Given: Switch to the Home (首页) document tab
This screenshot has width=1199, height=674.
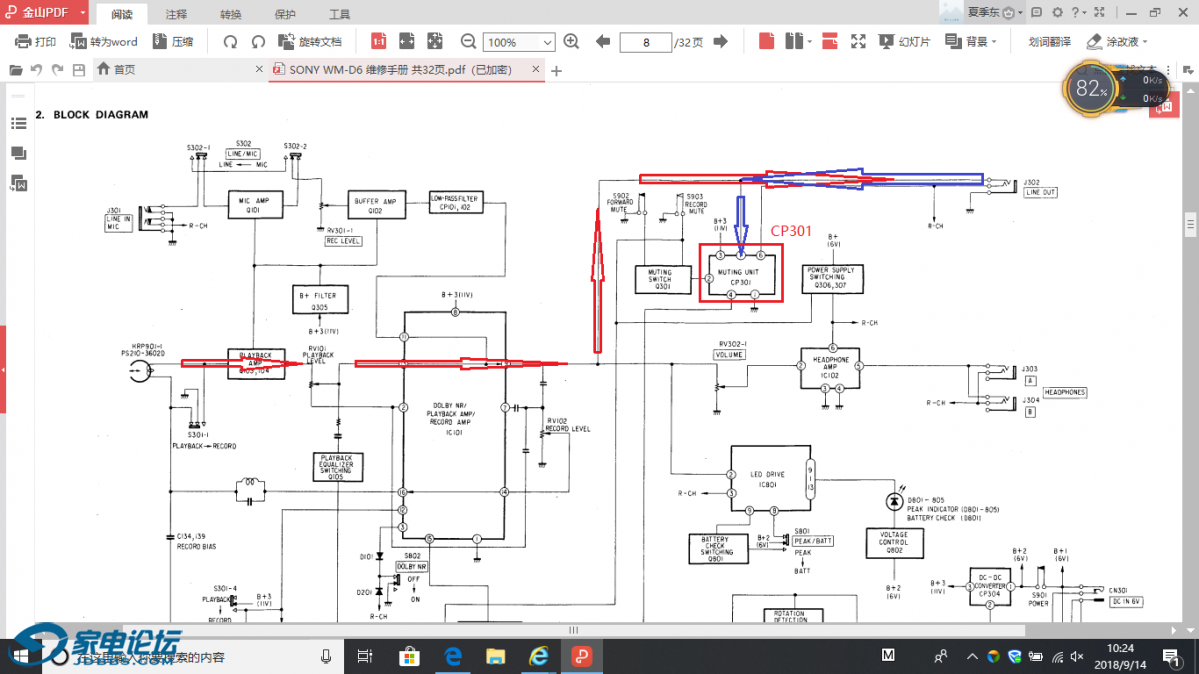Looking at the screenshot, I should (x=116, y=70).
